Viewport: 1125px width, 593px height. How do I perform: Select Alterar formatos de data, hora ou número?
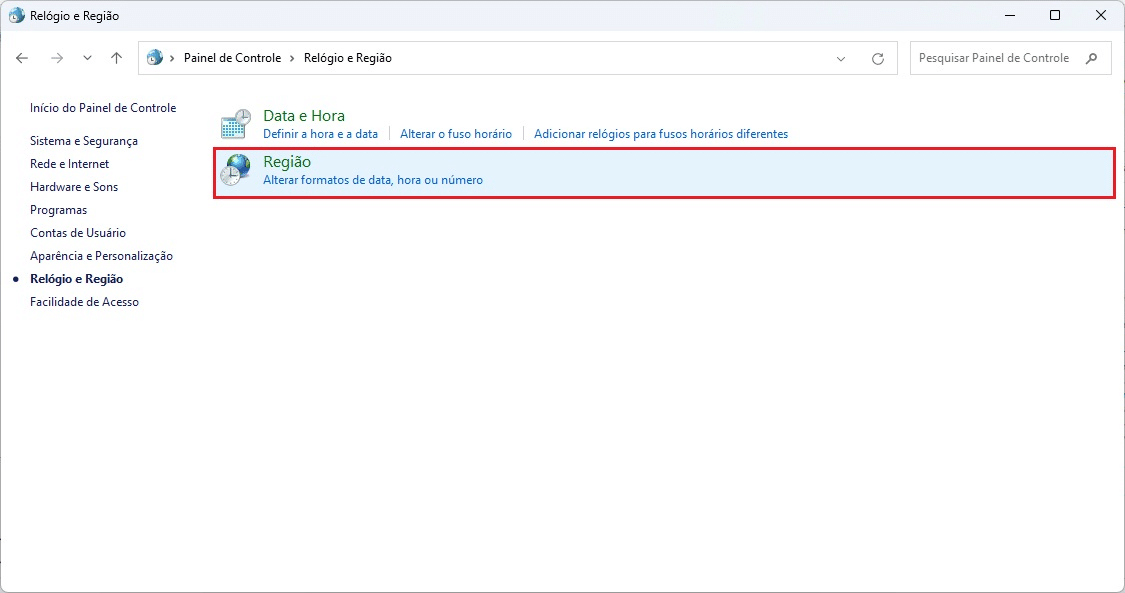372,180
